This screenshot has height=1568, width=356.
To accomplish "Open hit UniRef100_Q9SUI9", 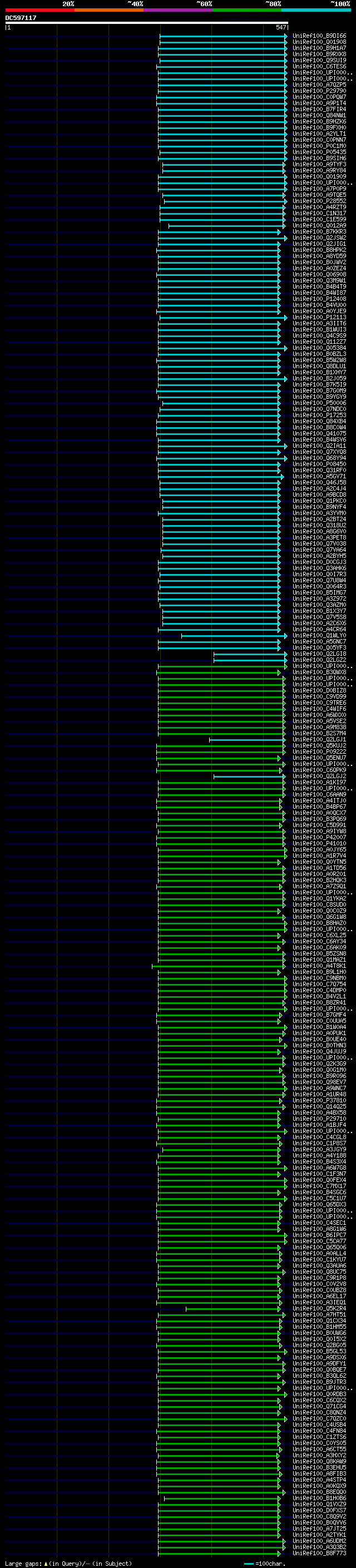I will click(319, 60).
